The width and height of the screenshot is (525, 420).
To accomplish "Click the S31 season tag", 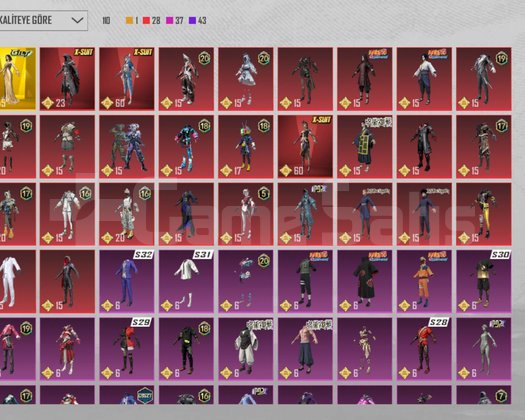I will (203, 255).
